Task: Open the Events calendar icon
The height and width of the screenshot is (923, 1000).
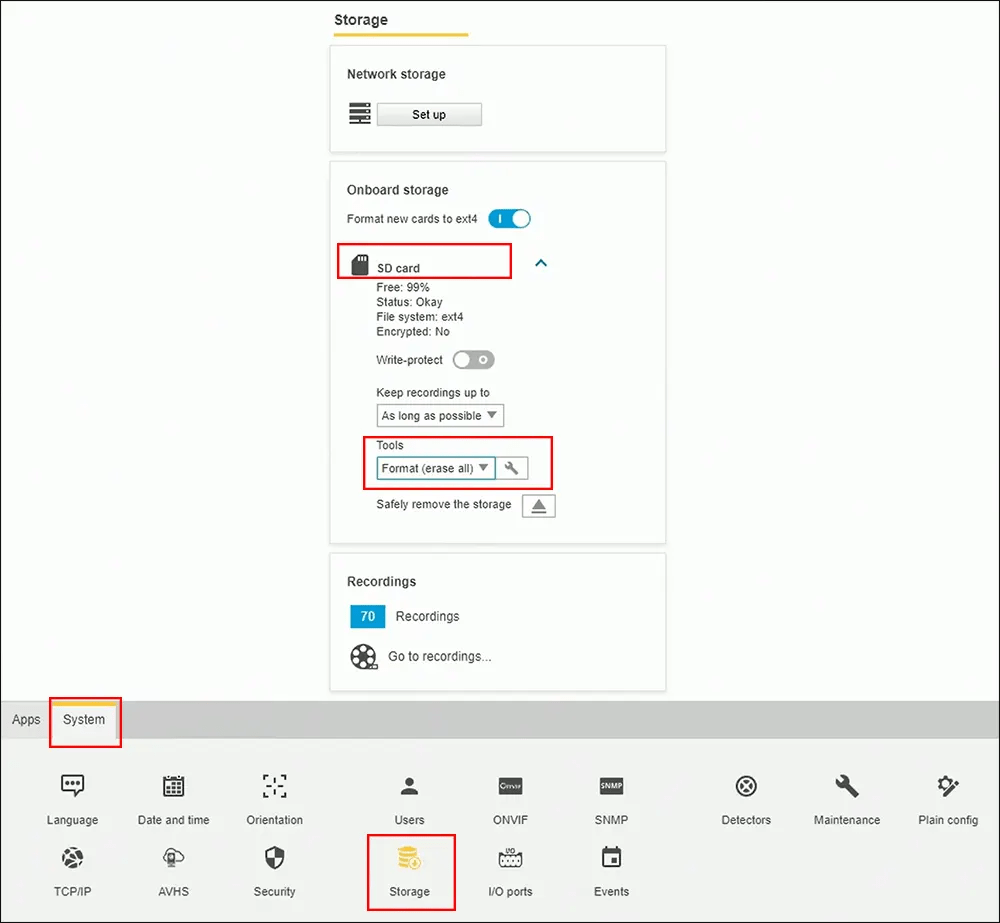Action: coord(611,858)
